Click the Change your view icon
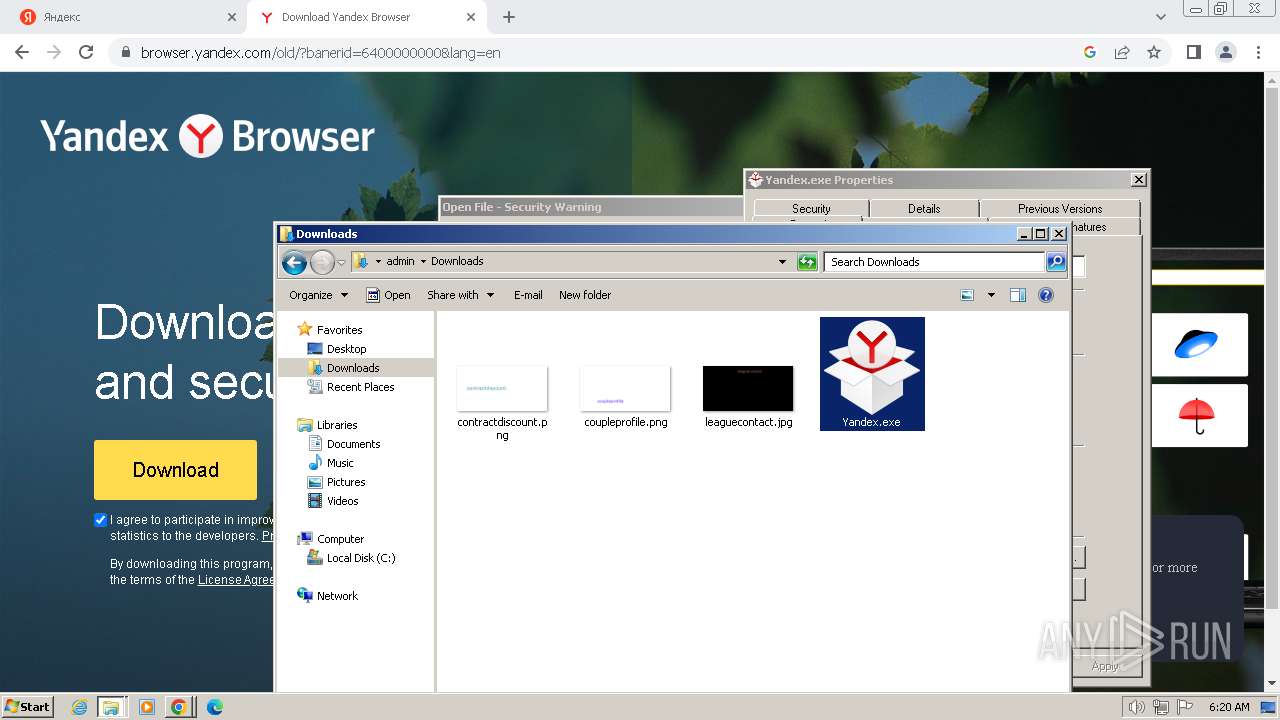This screenshot has width=1280, height=720. coord(967,295)
